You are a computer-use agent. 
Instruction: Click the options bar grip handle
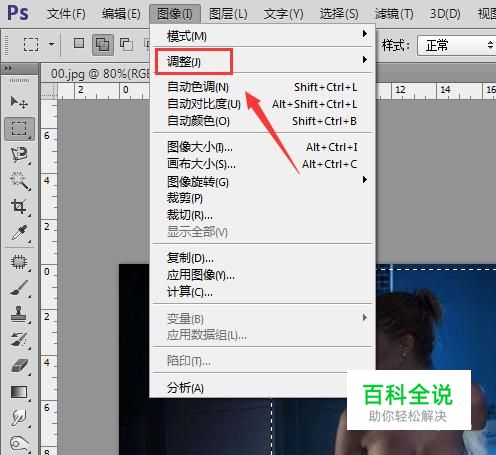click(x=6, y=45)
